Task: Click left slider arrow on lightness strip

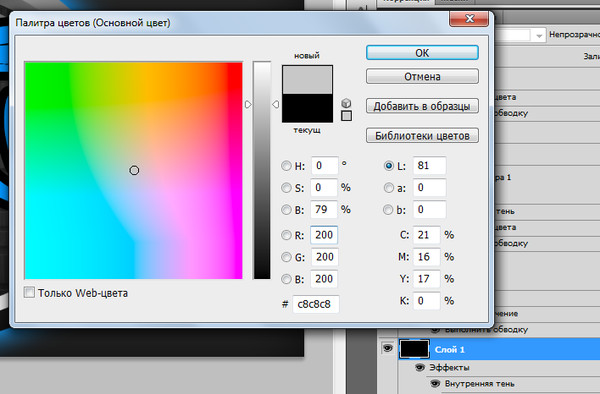Action: [248, 104]
